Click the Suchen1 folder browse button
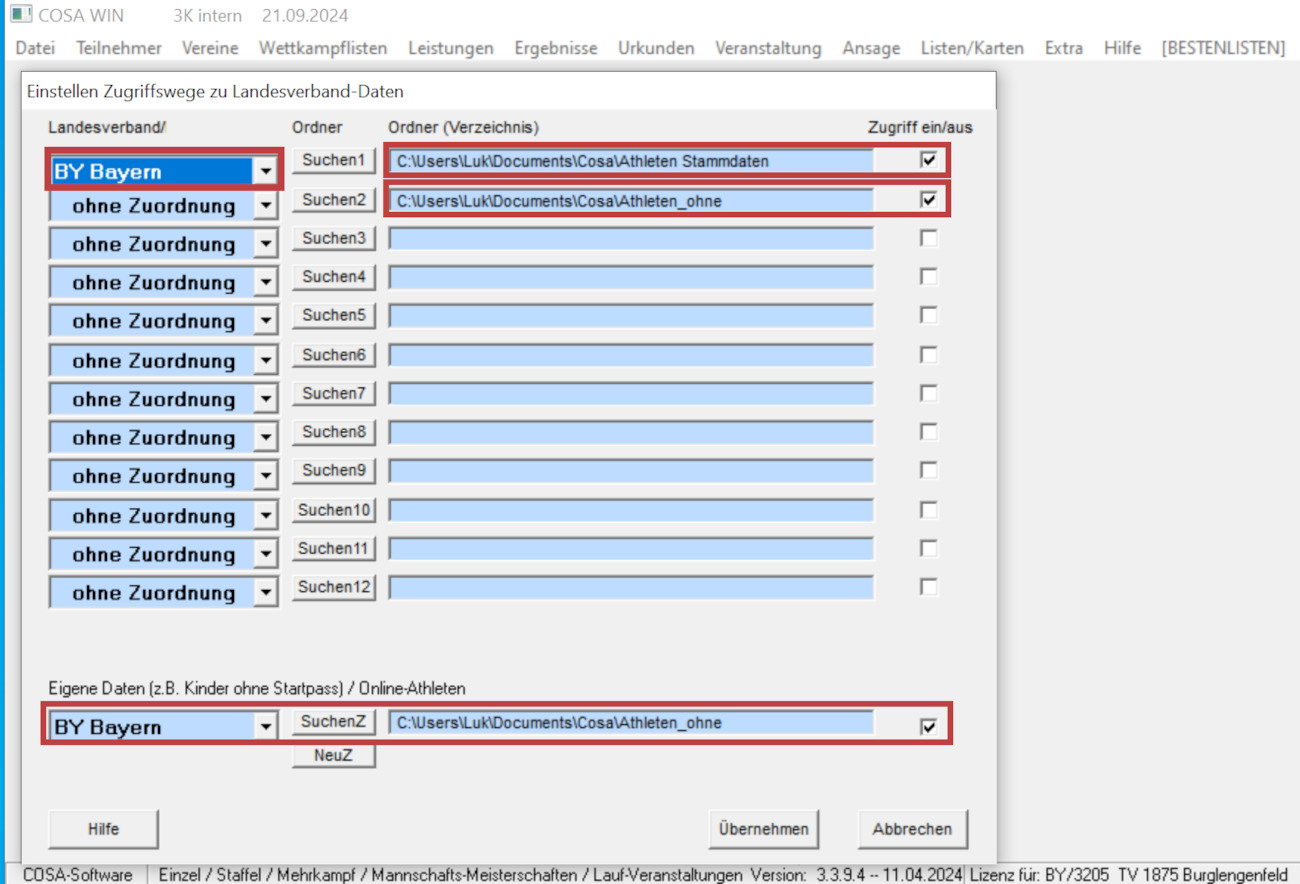 [334, 160]
